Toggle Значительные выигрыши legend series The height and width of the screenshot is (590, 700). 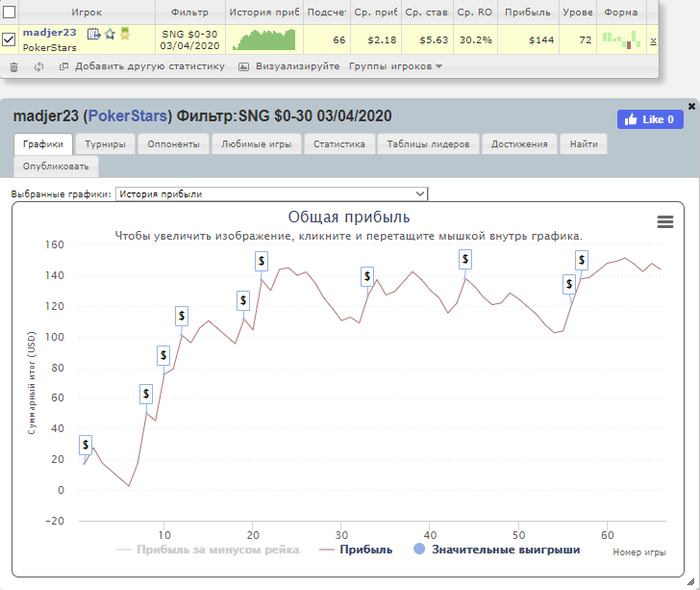click(x=497, y=550)
